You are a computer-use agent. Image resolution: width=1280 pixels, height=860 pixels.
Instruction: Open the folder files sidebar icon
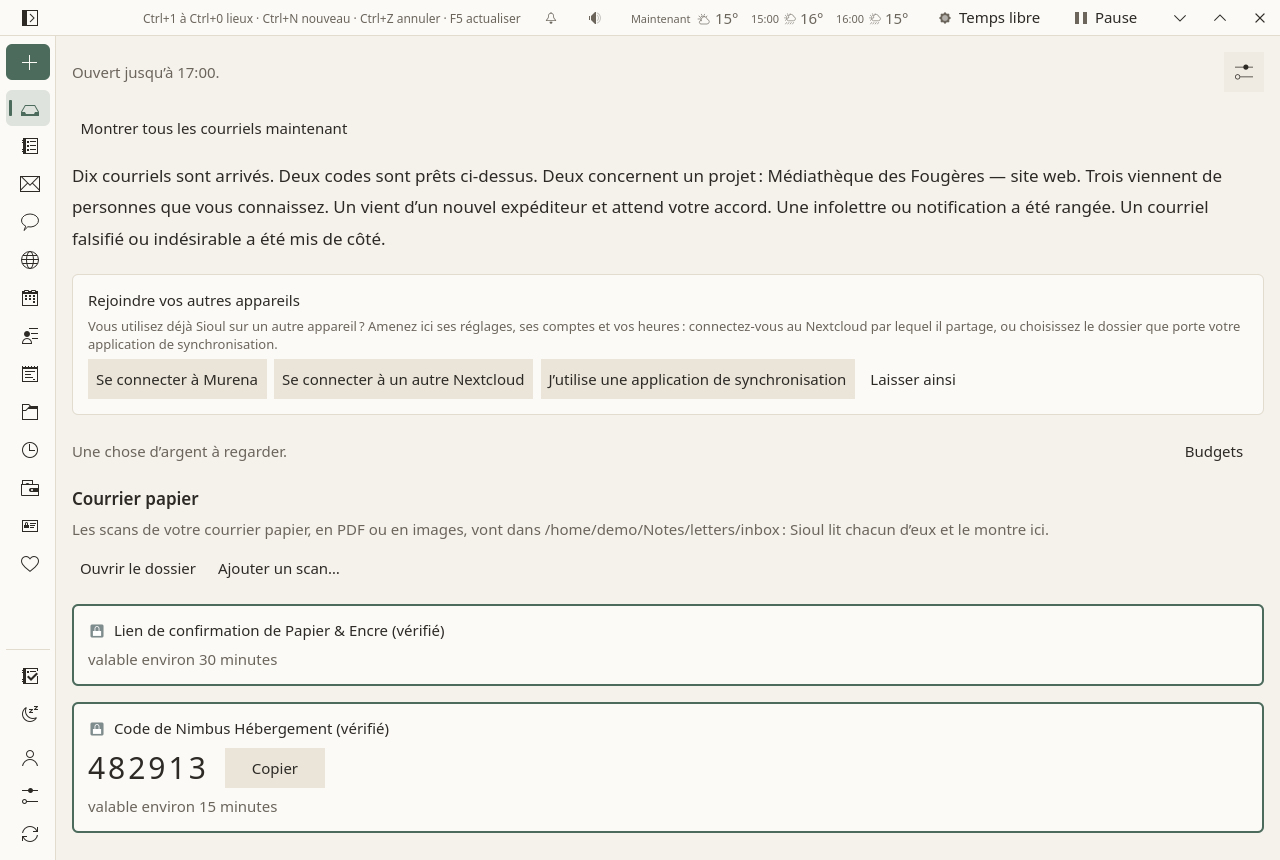coord(30,412)
